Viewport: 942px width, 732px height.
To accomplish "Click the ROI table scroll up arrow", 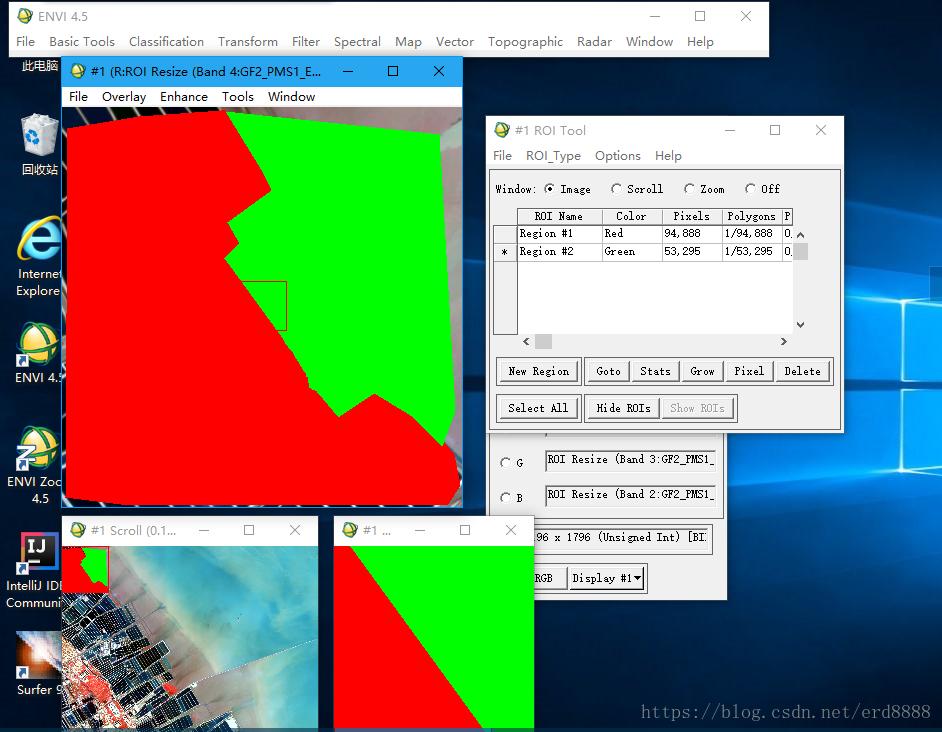I will click(x=800, y=235).
